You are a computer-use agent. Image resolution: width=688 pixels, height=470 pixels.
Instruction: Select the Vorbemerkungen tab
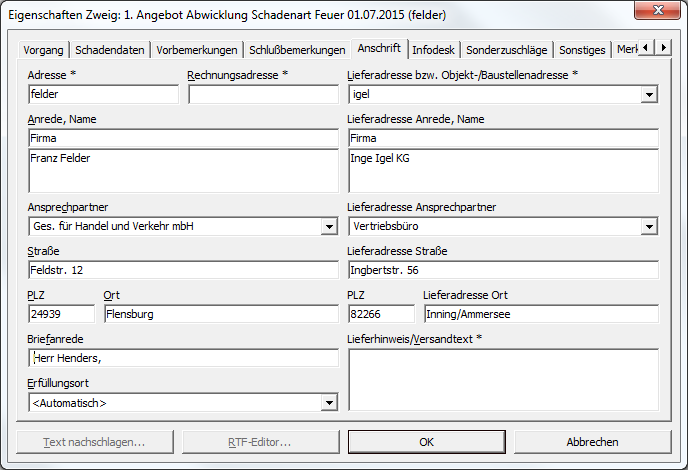click(x=197, y=50)
